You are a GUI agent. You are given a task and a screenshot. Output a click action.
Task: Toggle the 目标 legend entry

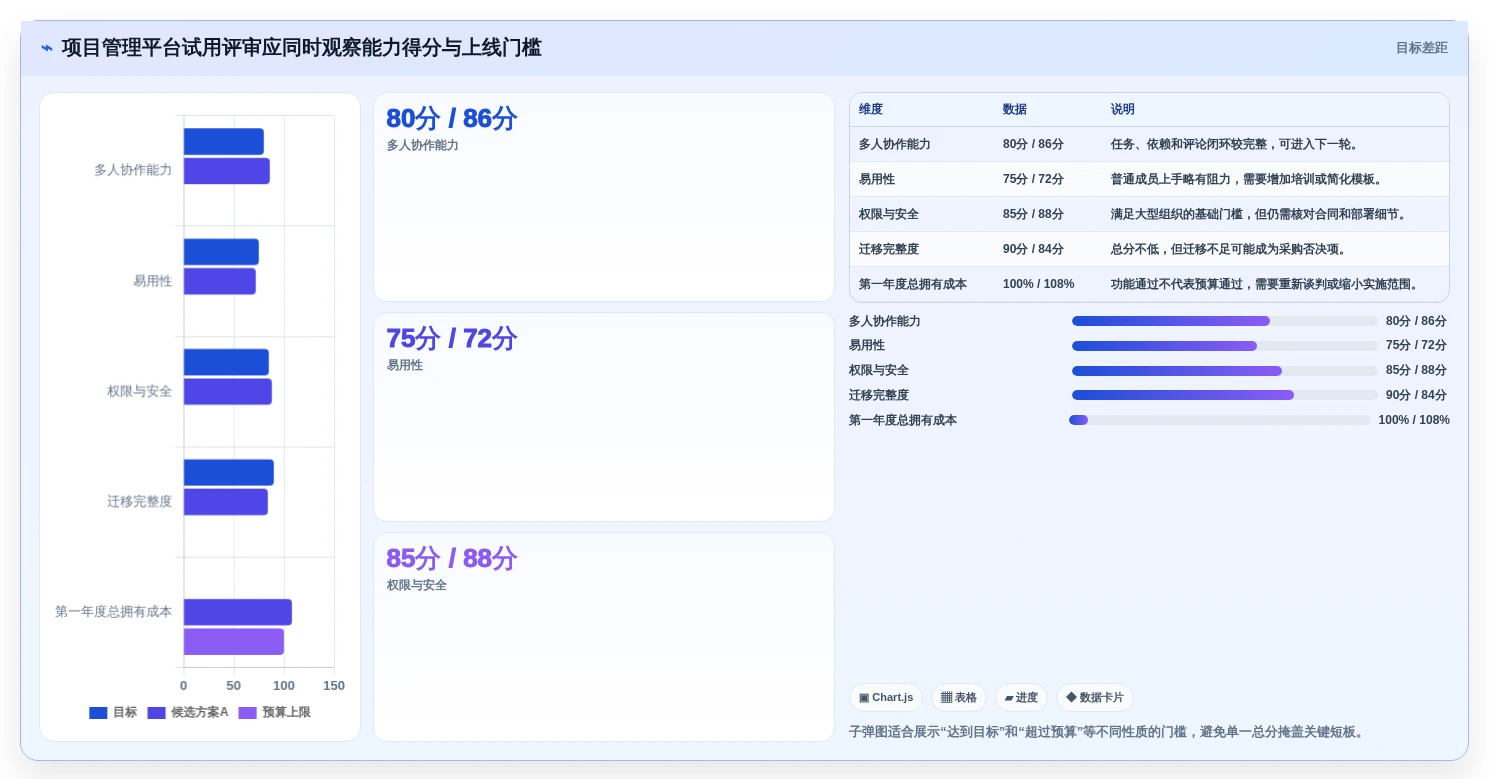click(113, 713)
